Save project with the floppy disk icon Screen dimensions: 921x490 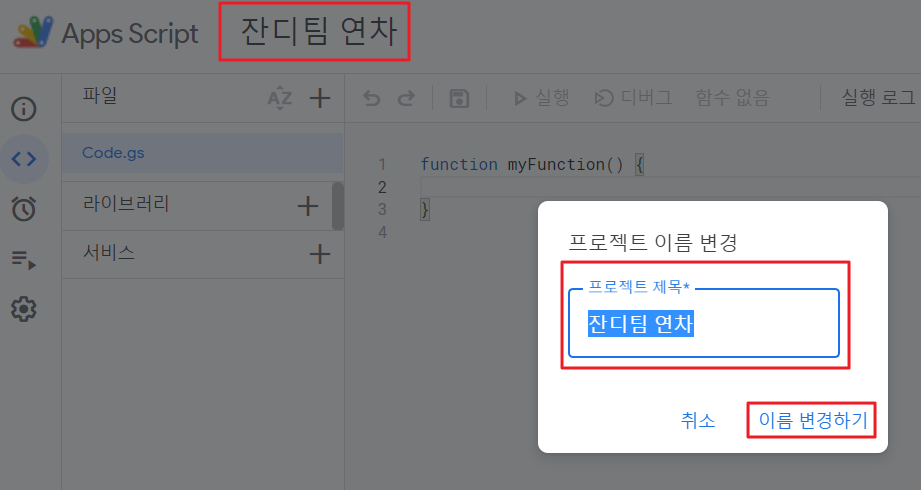(x=459, y=98)
